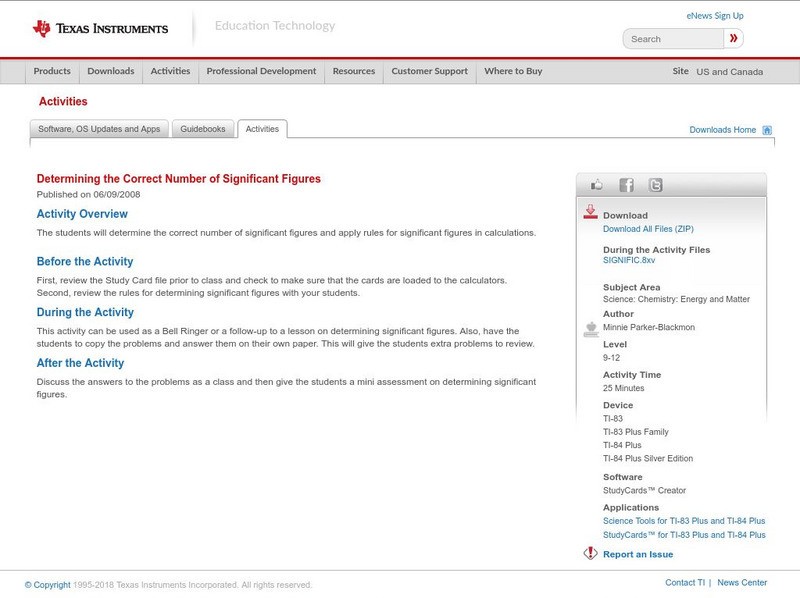
Task: Click the Report an Issue exclamation icon
Action: coord(590,554)
